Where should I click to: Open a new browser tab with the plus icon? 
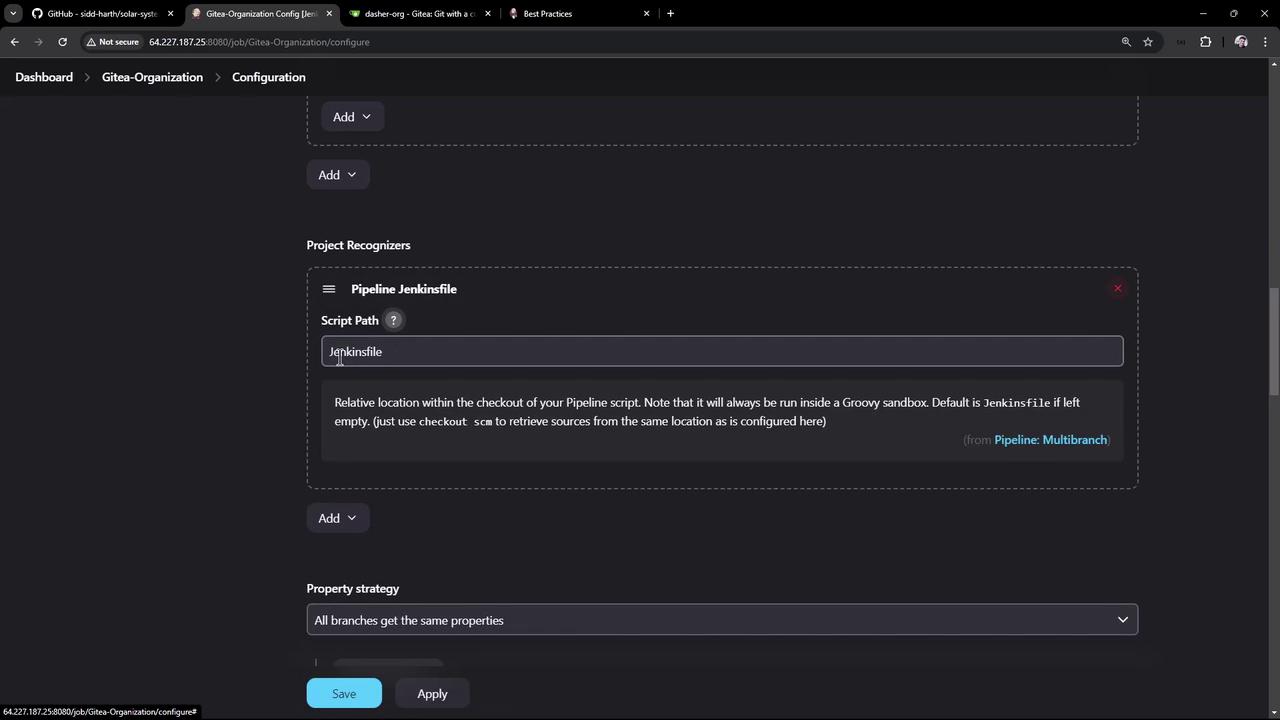click(670, 13)
